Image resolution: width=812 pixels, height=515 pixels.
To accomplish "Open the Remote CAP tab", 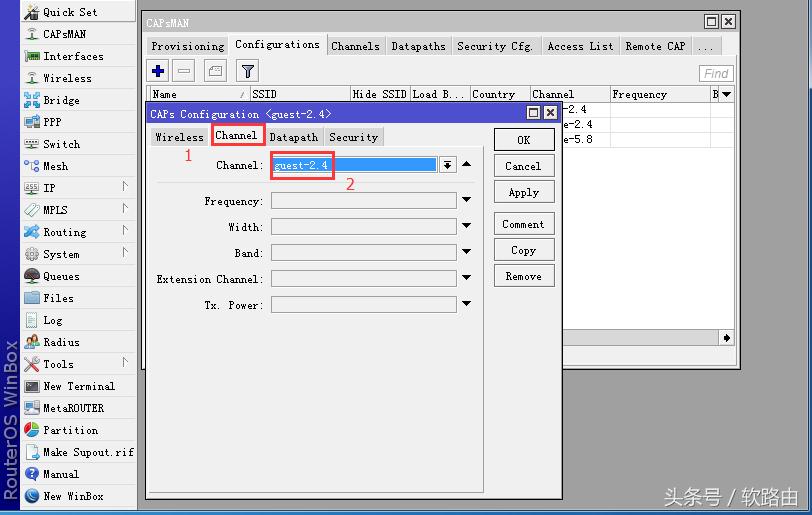I will (655, 46).
